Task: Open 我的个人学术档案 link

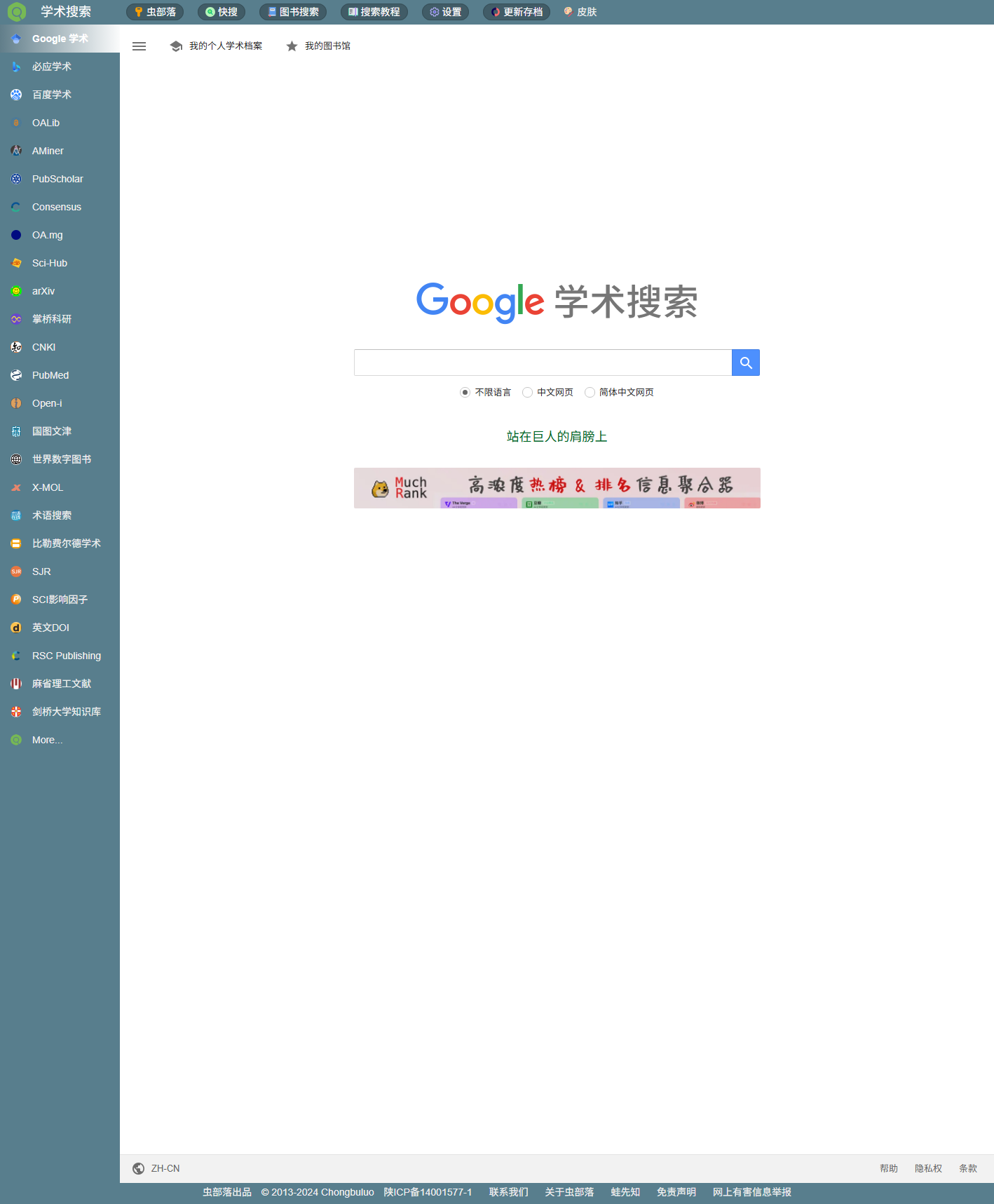Action: click(226, 46)
